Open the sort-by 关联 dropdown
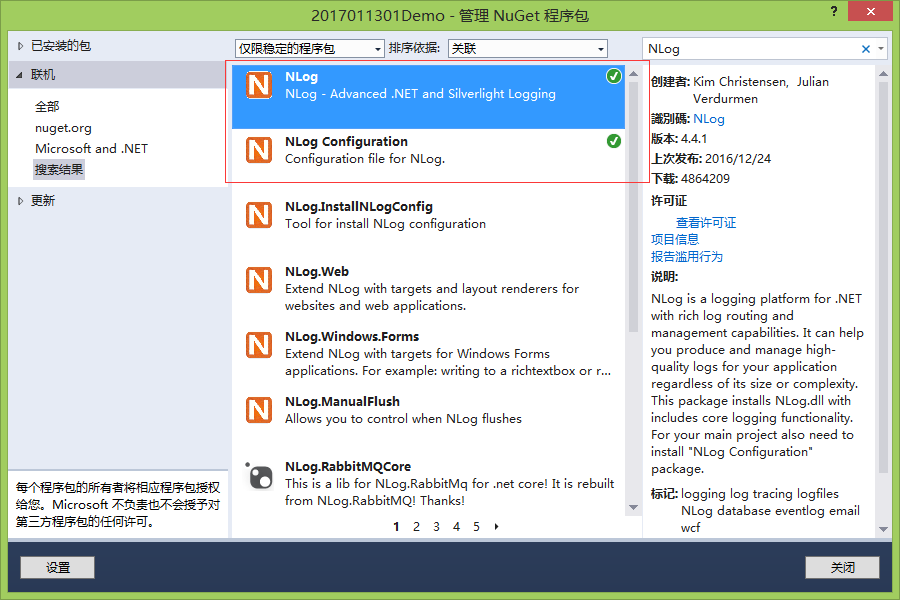Image resolution: width=900 pixels, height=600 pixels. tap(527, 49)
